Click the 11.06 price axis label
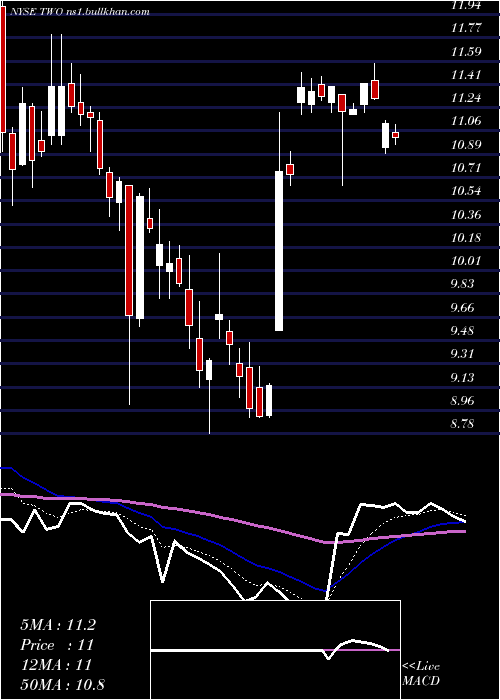Image resolution: width=500 pixels, height=700 pixels. click(466, 121)
